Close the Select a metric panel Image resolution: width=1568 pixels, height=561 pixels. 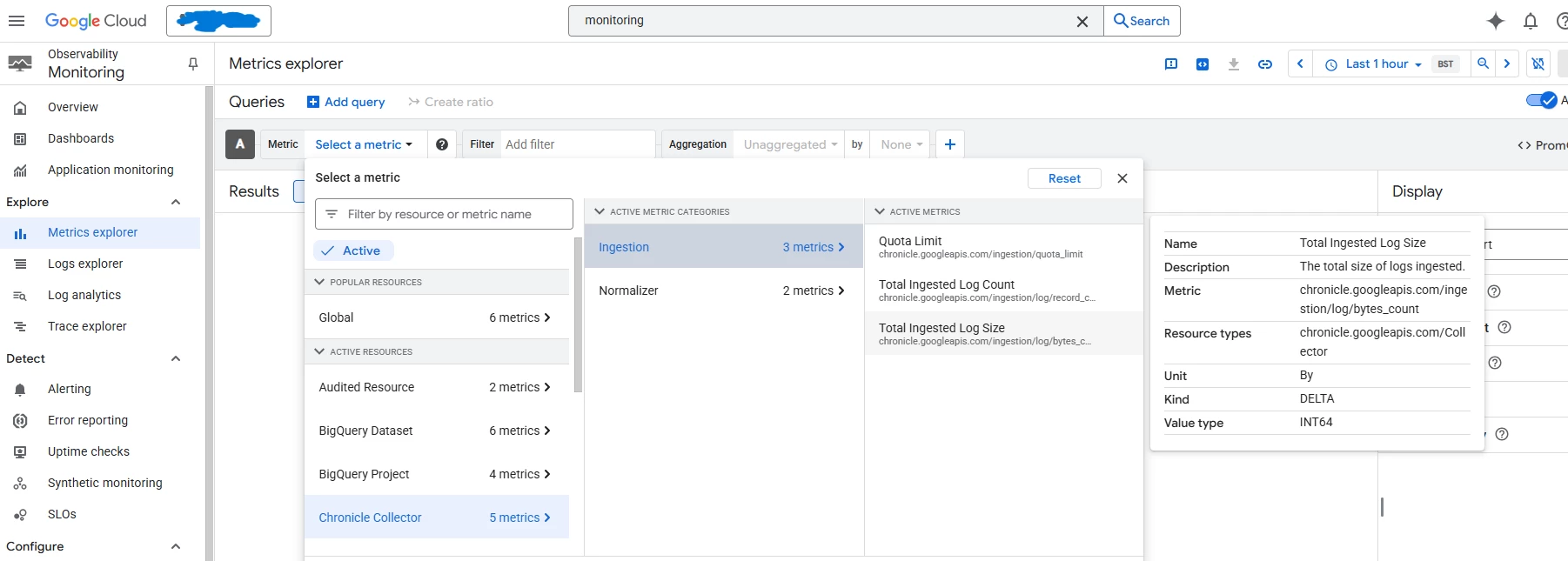click(x=1122, y=178)
